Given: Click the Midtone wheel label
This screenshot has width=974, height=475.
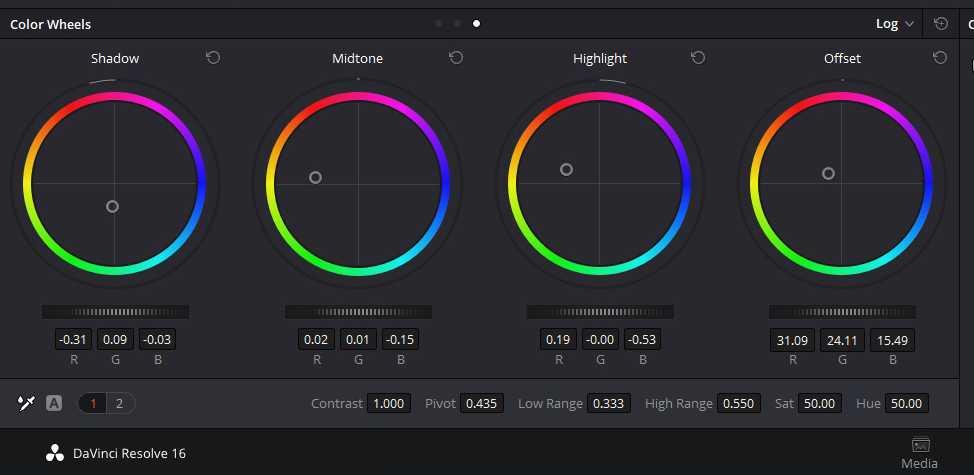Looking at the screenshot, I should (357, 58).
